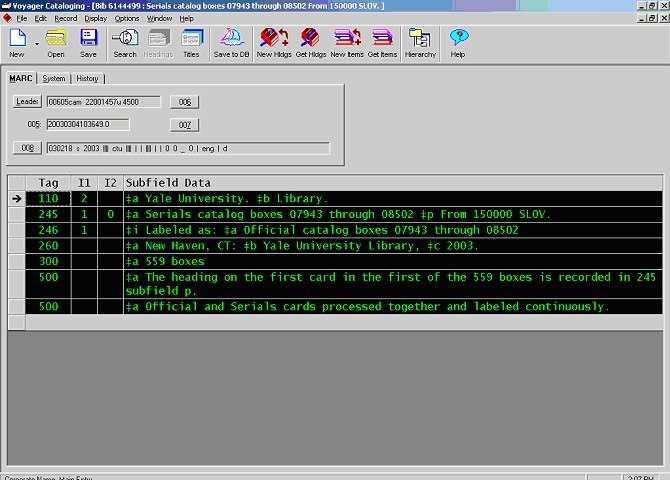Click the 008 button
670x480 pixels.
(x=27, y=148)
